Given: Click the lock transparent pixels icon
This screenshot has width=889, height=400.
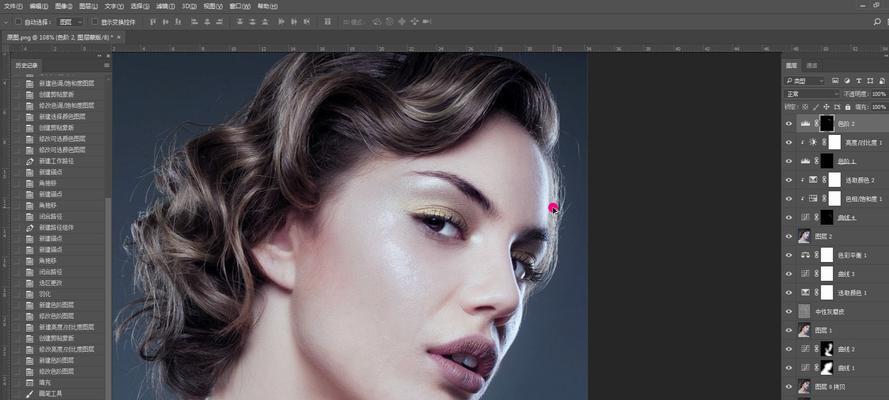Looking at the screenshot, I should coord(805,107).
